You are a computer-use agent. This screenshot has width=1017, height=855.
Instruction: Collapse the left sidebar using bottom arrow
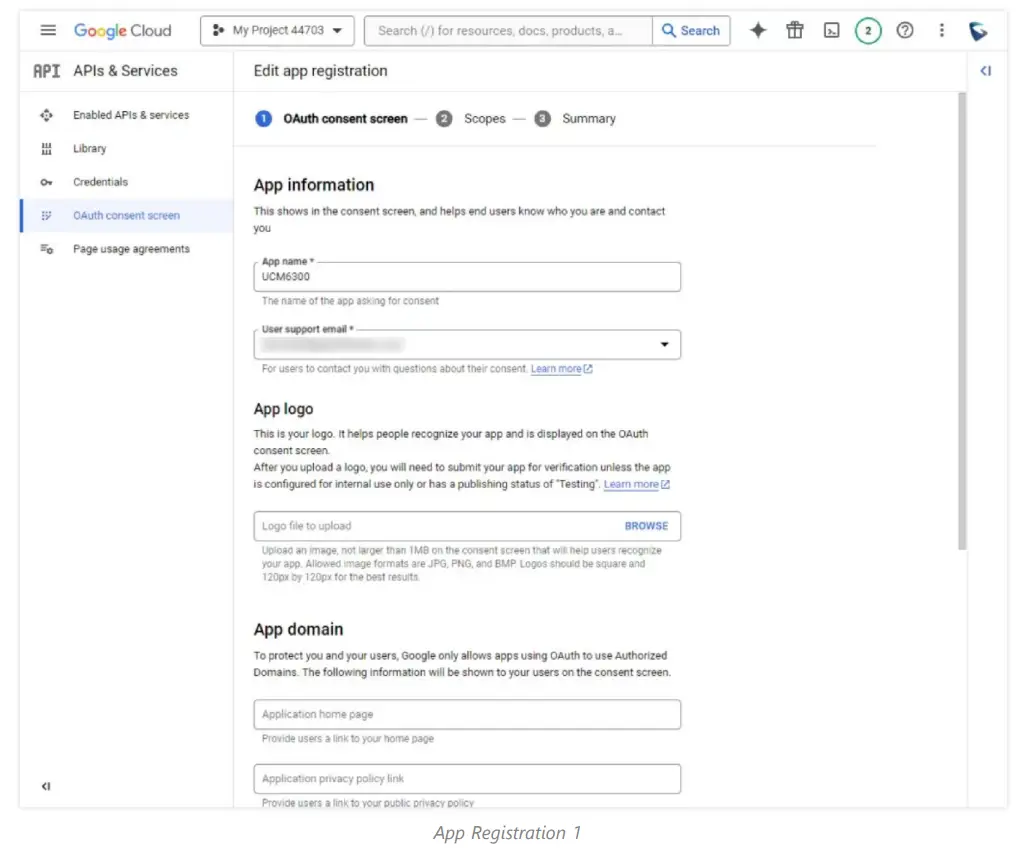click(46, 786)
